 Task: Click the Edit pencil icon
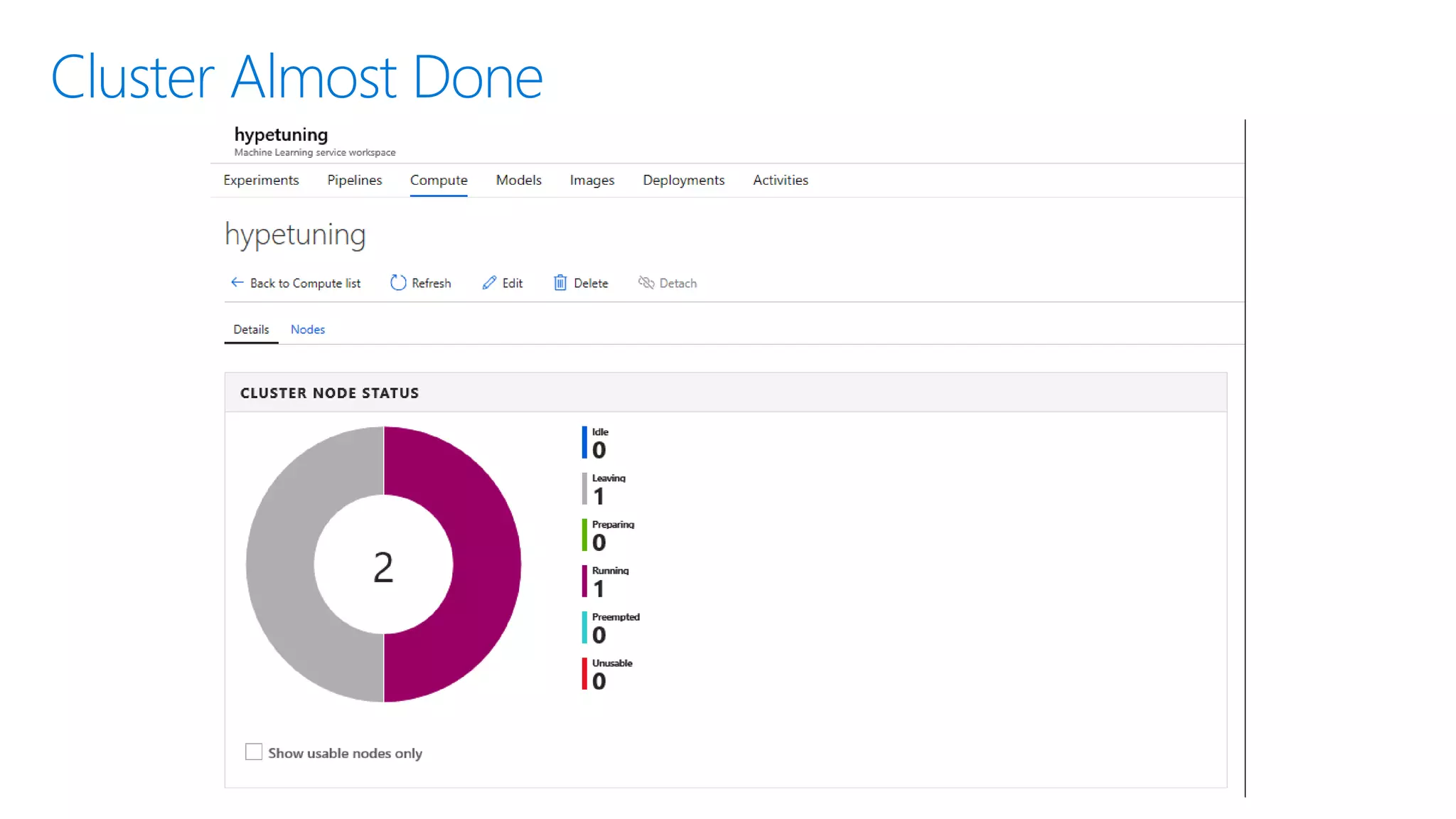tap(489, 283)
